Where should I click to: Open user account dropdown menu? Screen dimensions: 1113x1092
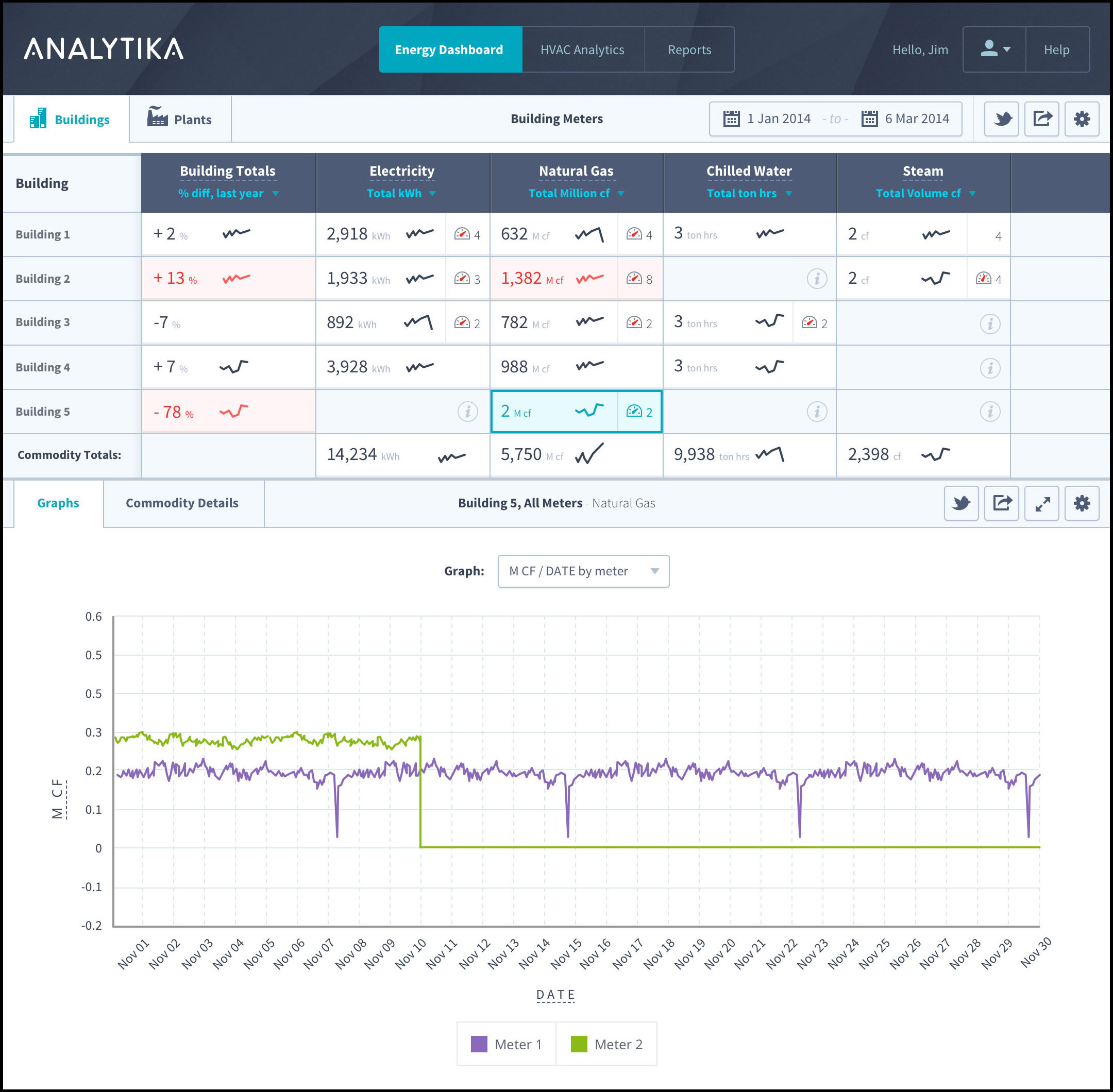[x=994, y=49]
